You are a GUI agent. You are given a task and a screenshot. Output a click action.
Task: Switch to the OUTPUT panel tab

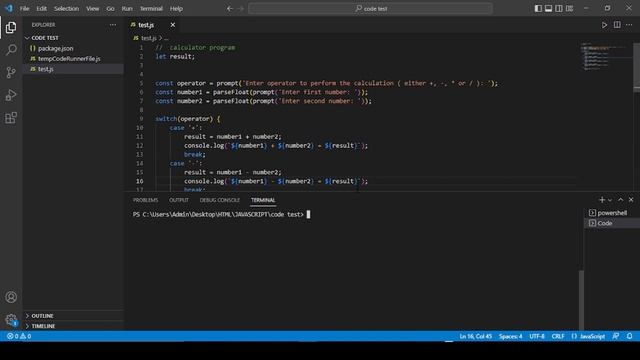179,200
